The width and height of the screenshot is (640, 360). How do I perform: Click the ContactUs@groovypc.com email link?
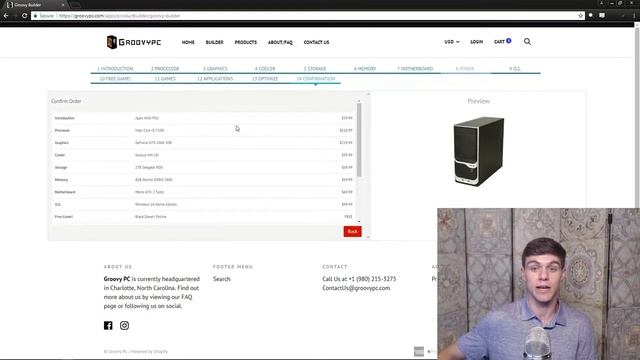356,288
